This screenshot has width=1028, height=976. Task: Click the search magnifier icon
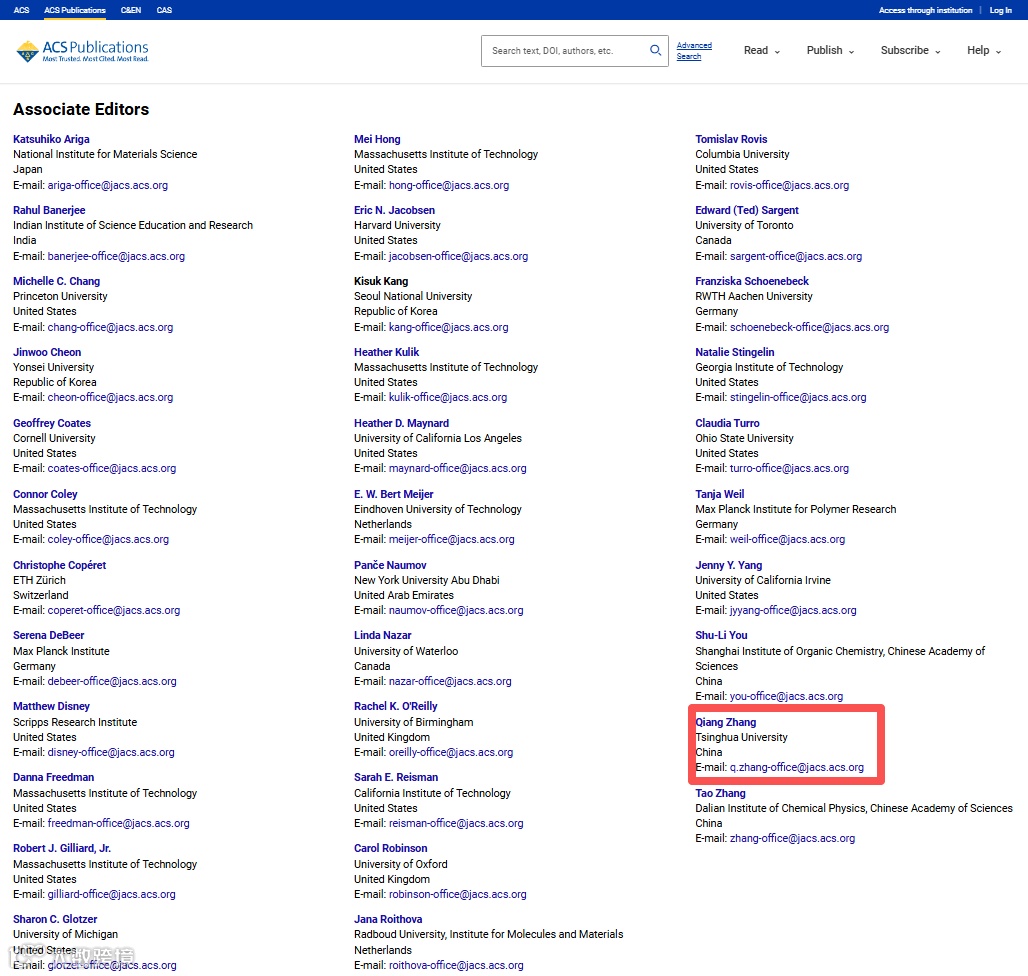pos(655,50)
